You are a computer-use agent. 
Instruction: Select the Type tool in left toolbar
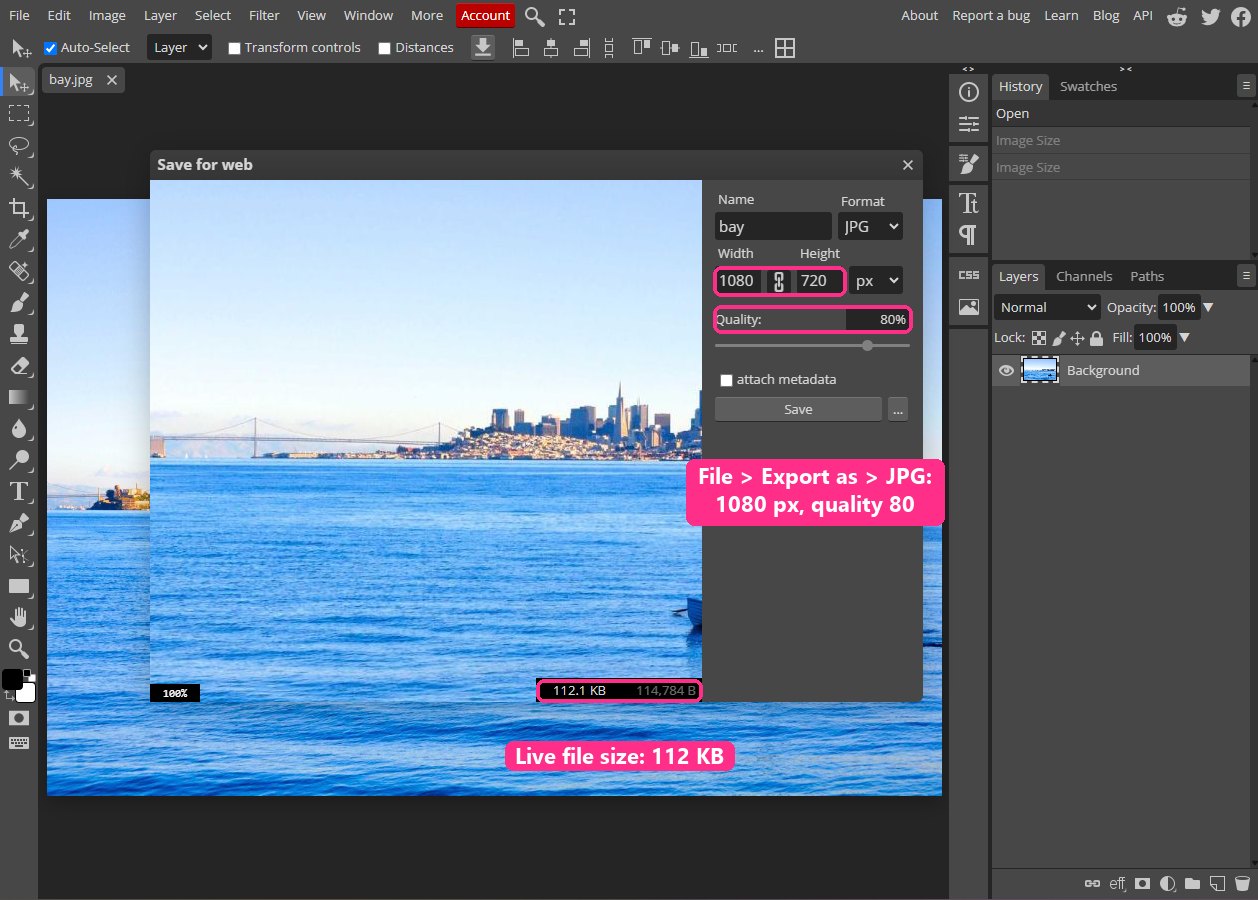19,491
